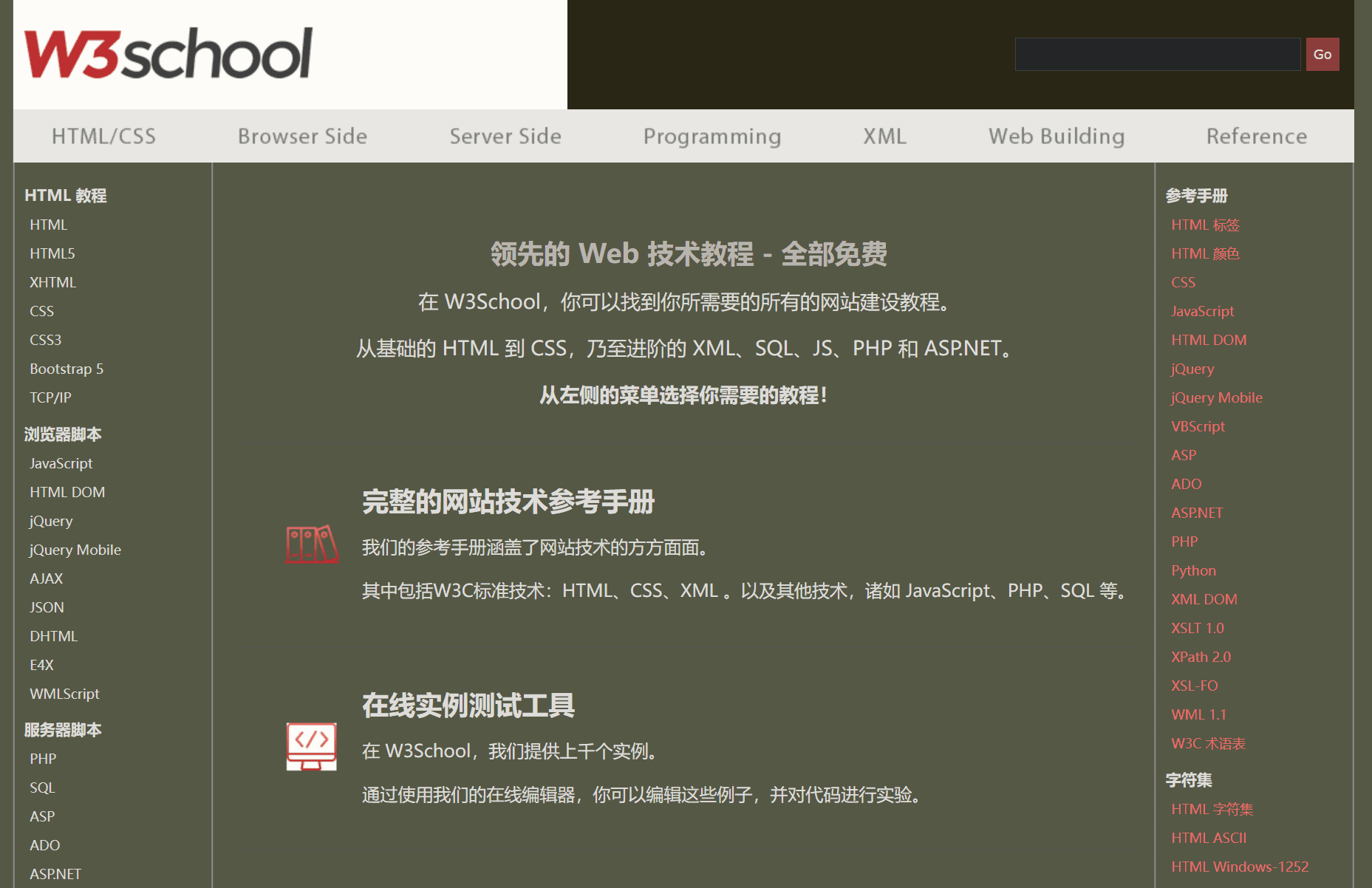1372x888 pixels.
Task: Select the Bootstrap 5 tutorial link
Action: tap(66, 369)
